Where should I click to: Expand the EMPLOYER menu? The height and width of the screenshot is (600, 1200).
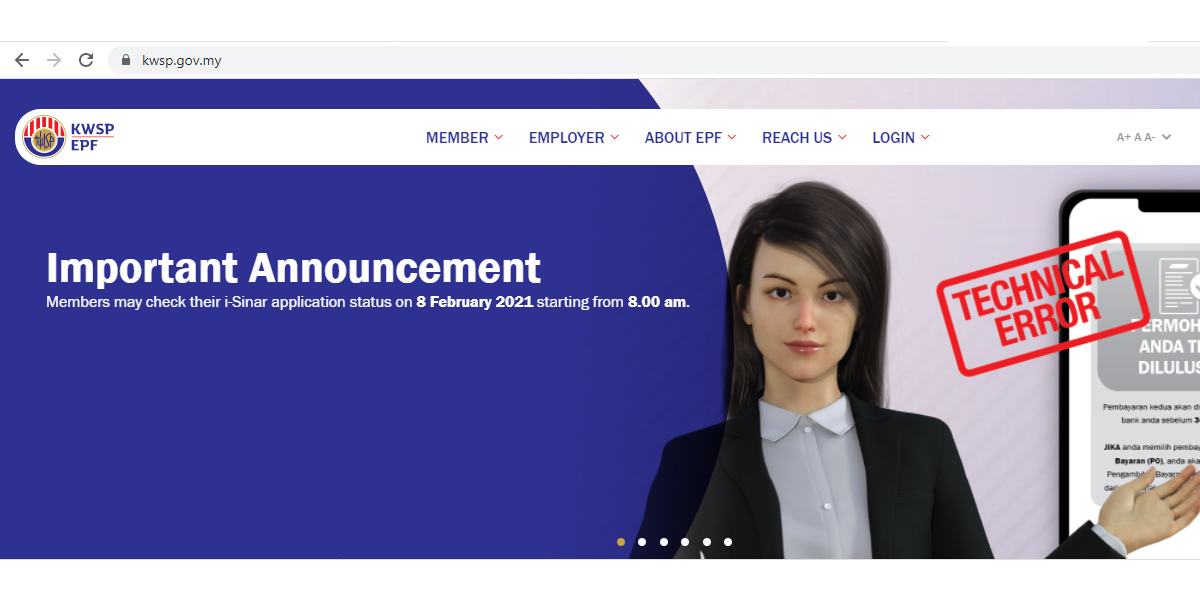[574, 138]
